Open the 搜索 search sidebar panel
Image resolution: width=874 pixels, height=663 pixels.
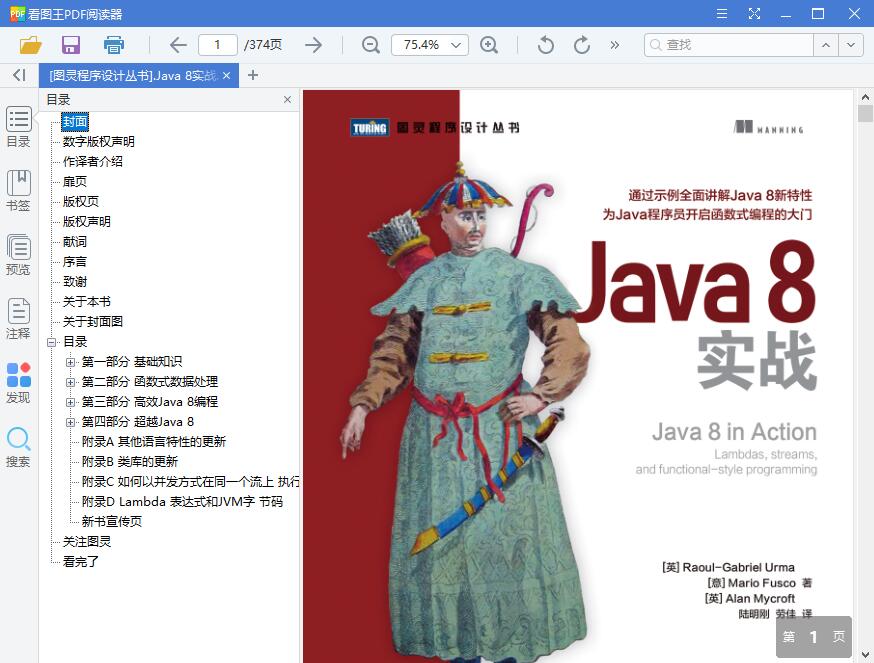coord(18,447)
